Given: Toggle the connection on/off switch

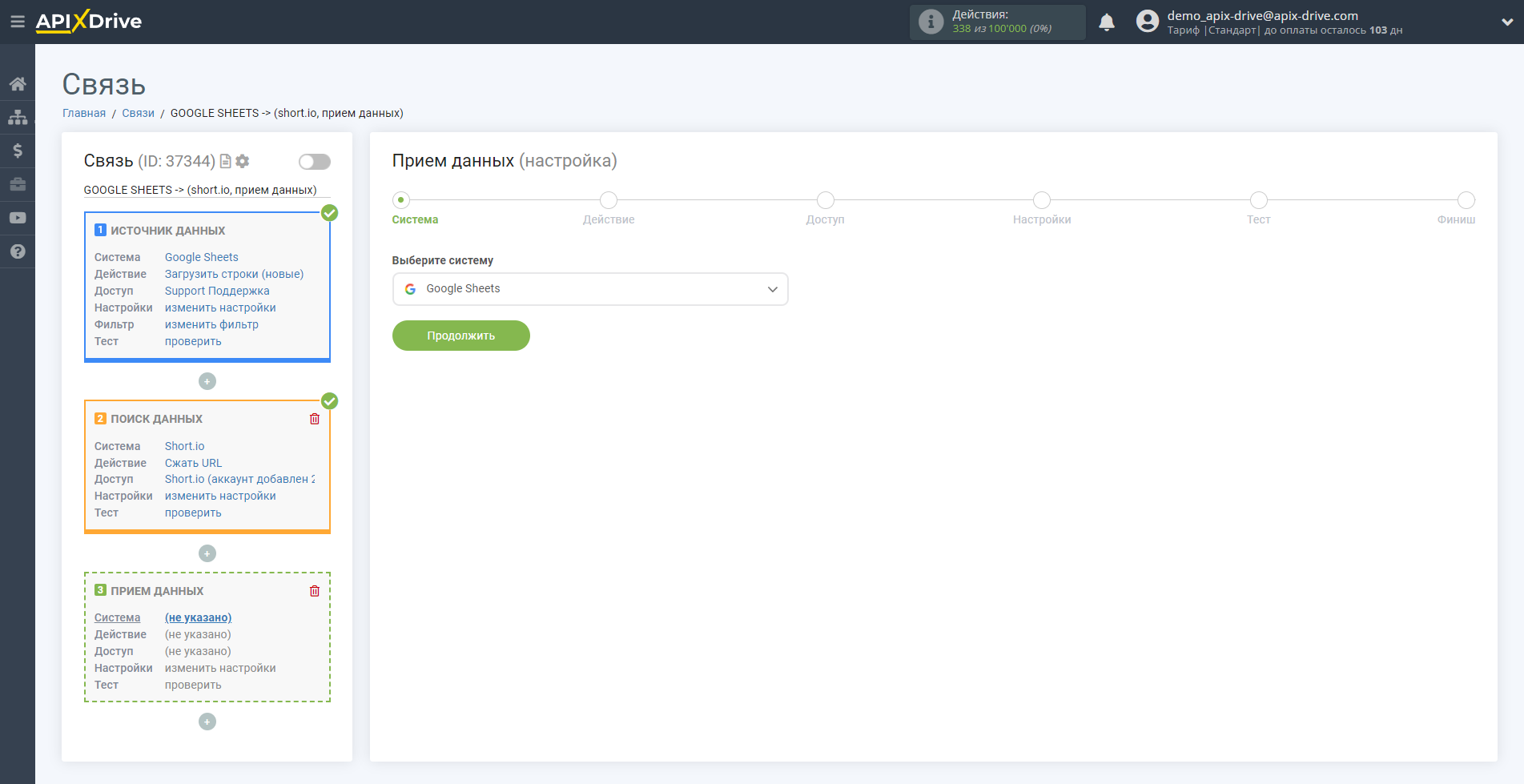Looking at the screenshot, I should tap(315, 162).
